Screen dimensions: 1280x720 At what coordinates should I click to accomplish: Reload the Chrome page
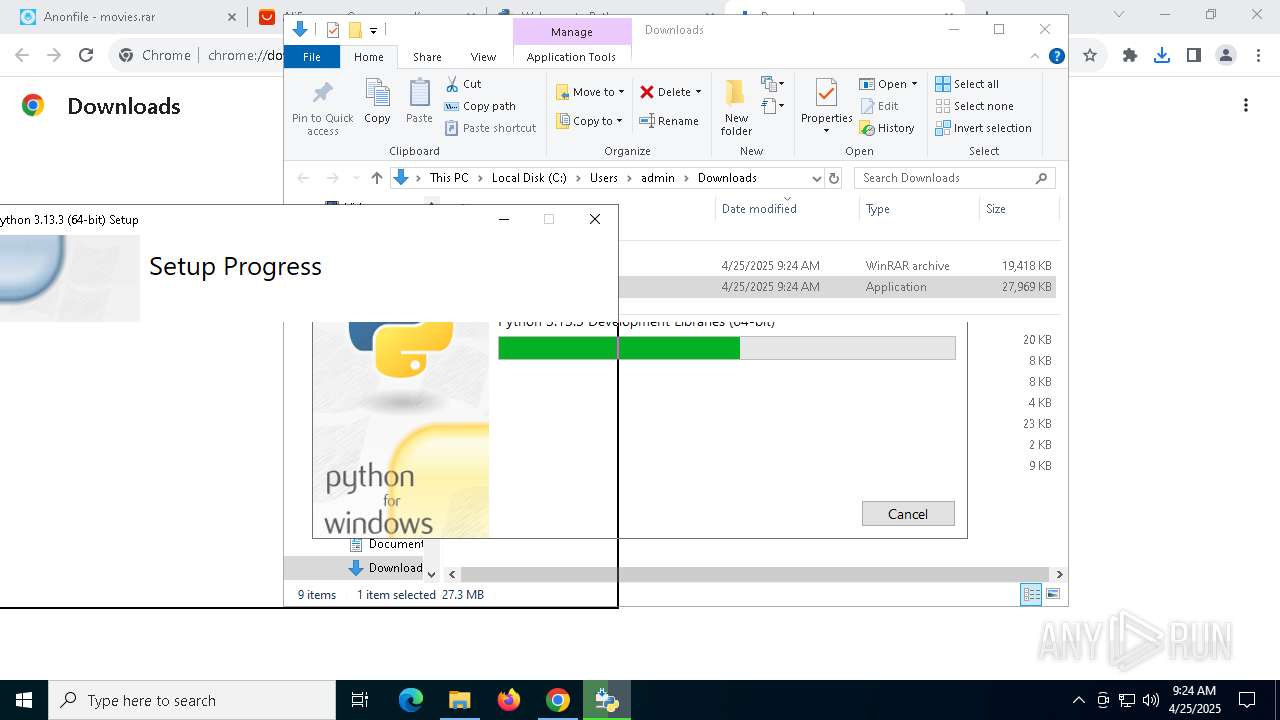86,56
